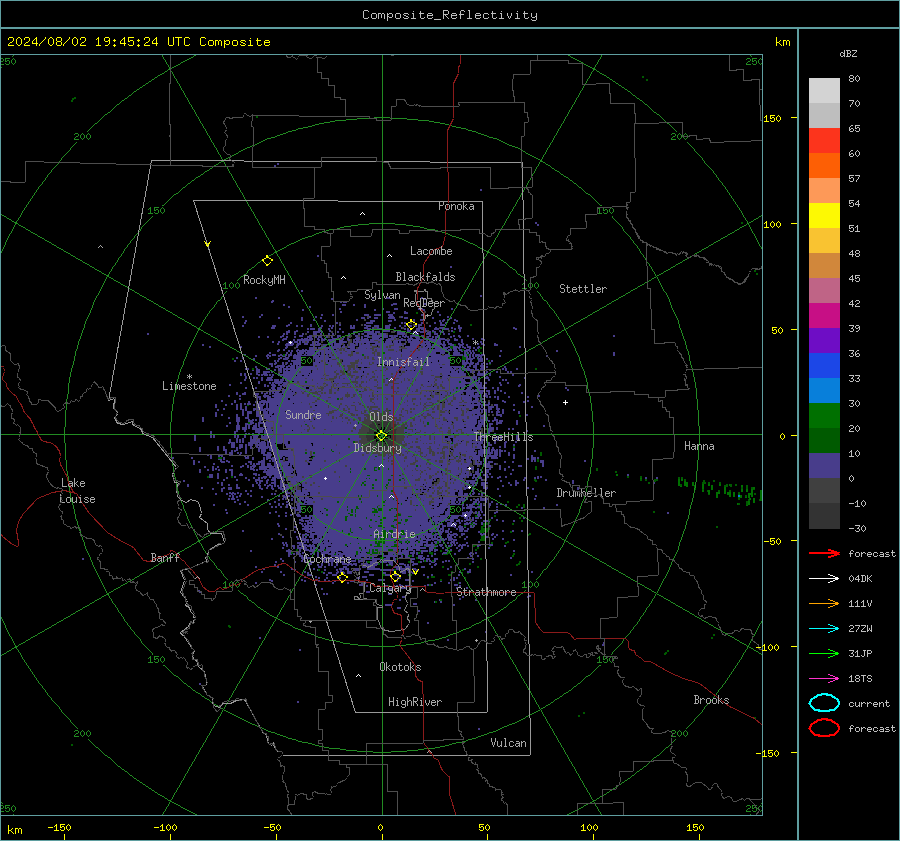Click the green 31JP arrow legend icon
The height and width of the screenshot is (841, 900).
(824, 653)
